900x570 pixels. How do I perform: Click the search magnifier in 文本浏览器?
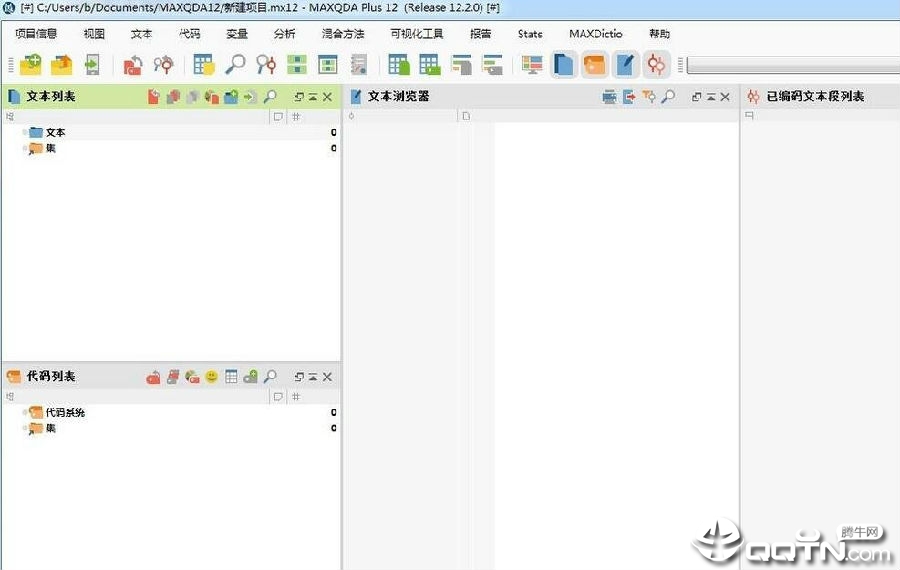pos(668,96)
